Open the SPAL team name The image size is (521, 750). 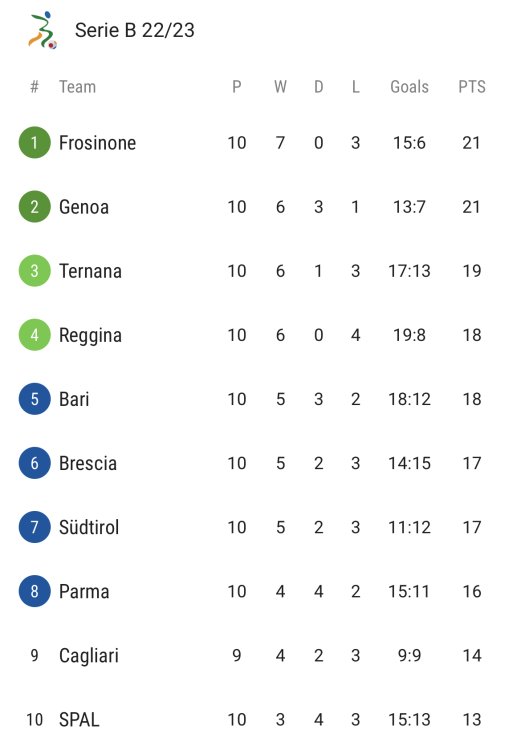tap(79, 719)
